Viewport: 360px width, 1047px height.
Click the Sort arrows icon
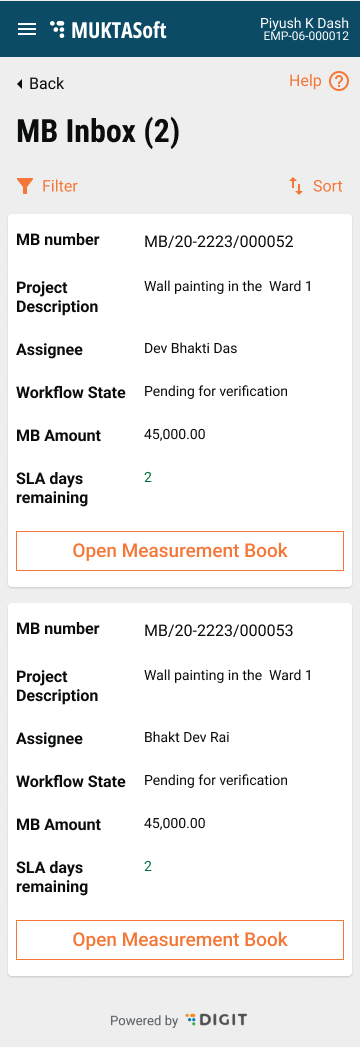pyautogui.click(x=296, y=186)
